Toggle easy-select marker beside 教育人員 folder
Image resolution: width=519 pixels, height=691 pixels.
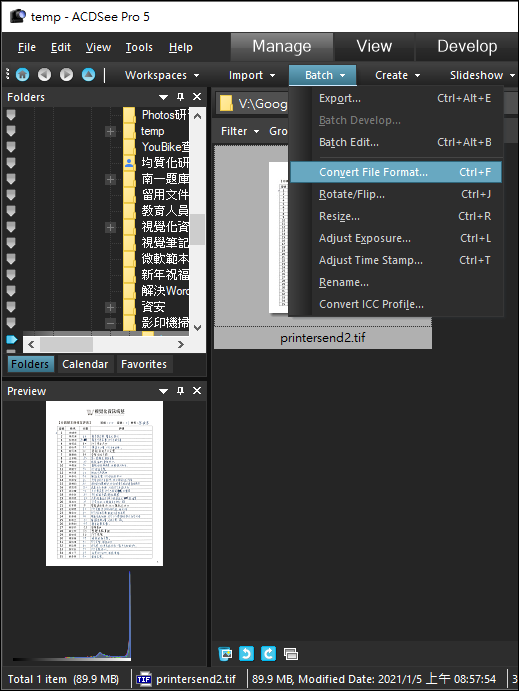11,211
